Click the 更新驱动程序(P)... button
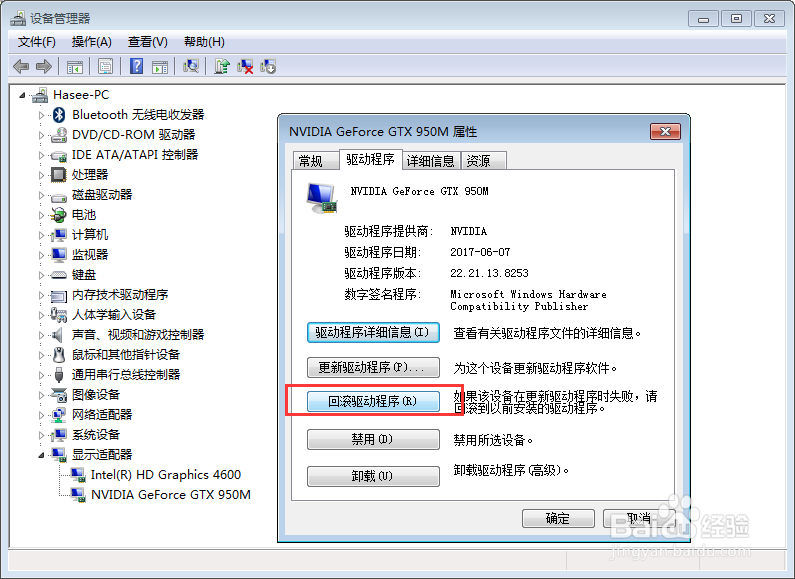Viewport: 795px width, 579px height. [x=373, y=368]
